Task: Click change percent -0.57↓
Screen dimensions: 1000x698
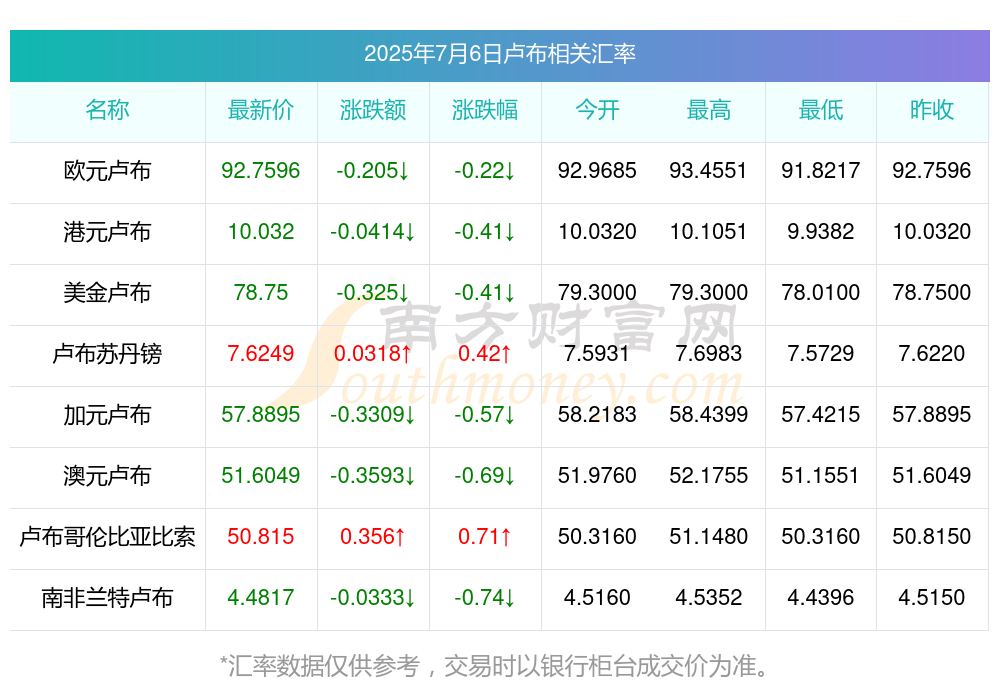Action: coord(485,415)
